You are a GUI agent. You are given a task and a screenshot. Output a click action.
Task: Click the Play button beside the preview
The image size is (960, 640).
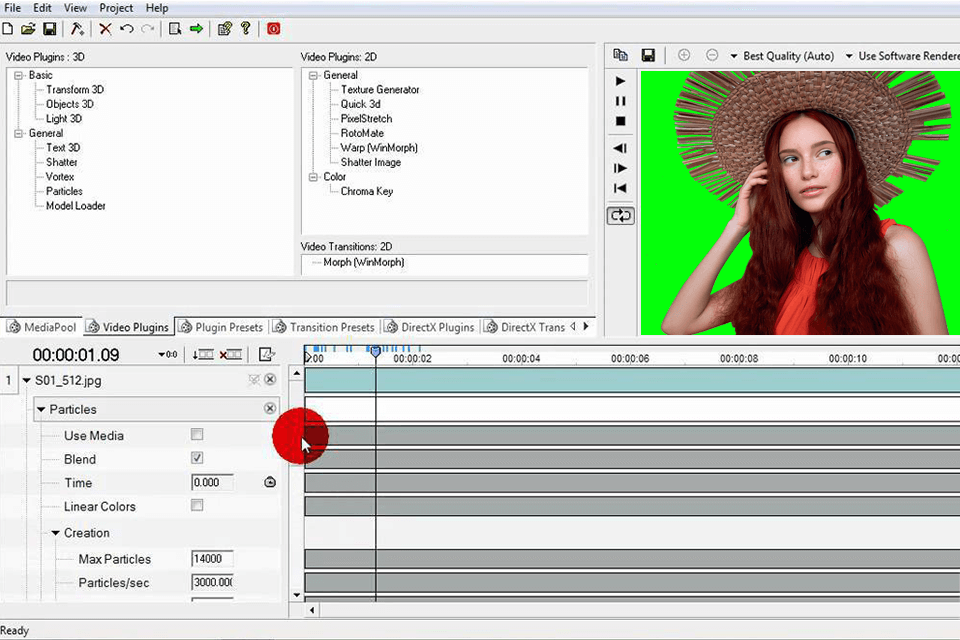(620, 81)
